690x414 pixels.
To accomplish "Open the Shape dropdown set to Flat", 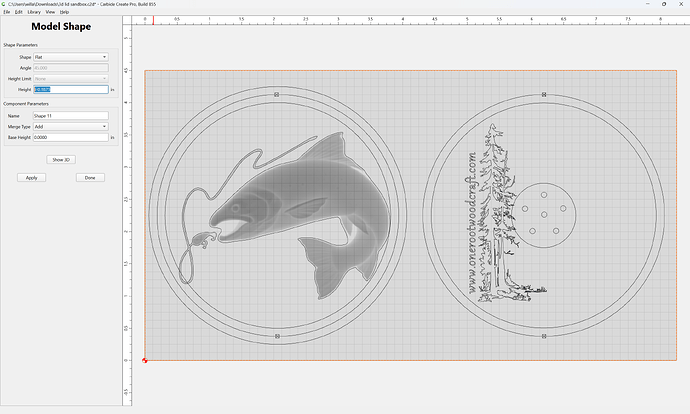I will (71, 57).
